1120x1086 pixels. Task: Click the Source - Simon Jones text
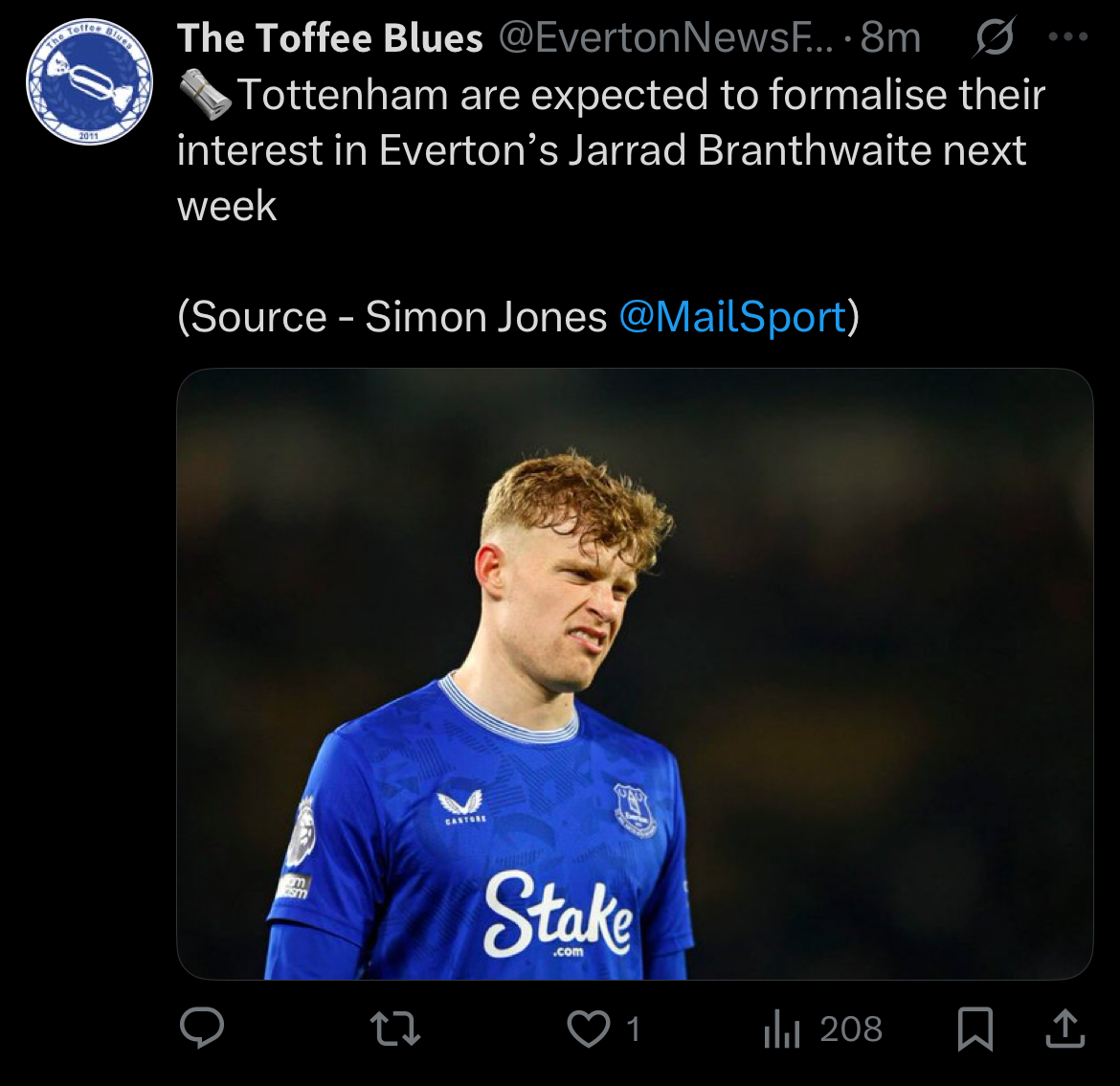click(392, 317)
